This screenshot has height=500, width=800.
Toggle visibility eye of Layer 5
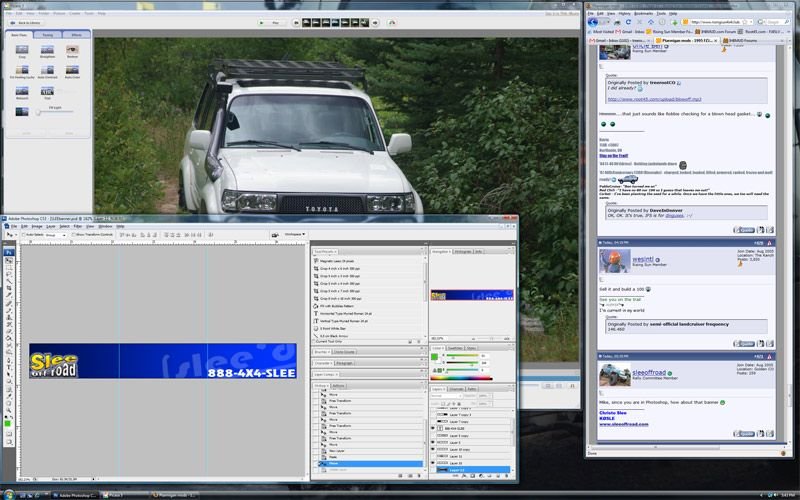433,442
